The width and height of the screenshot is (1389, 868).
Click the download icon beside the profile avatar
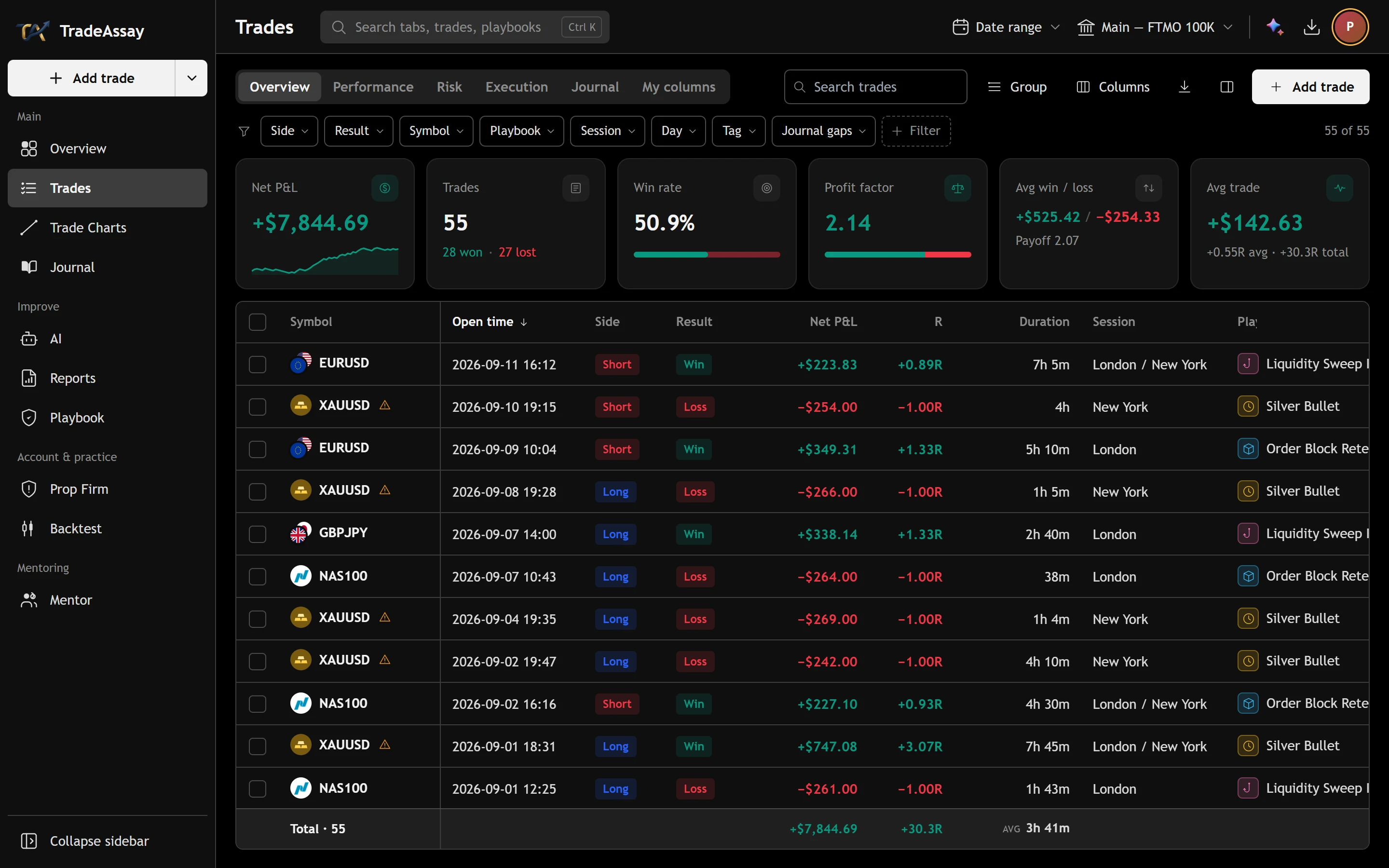coord(1312,27)
